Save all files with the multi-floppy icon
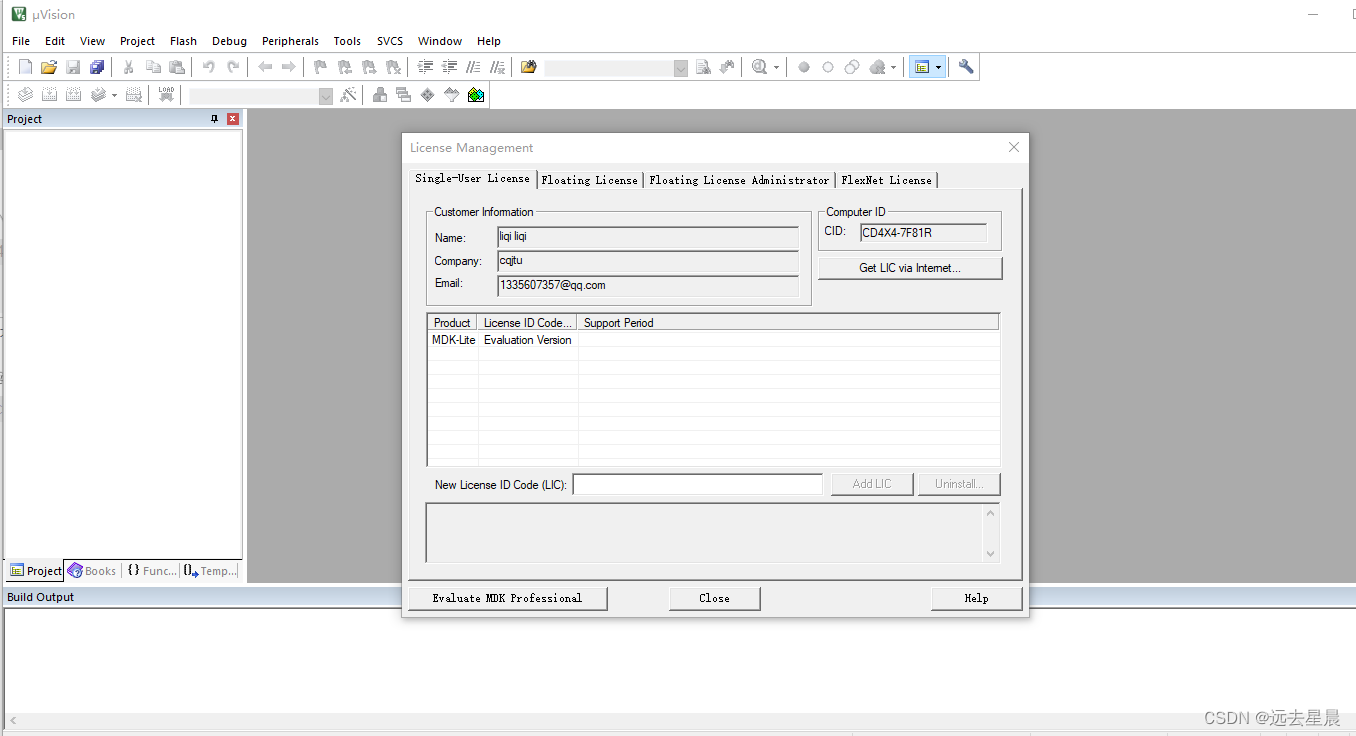Screen dimensions: 1356x736 point(97,67)
